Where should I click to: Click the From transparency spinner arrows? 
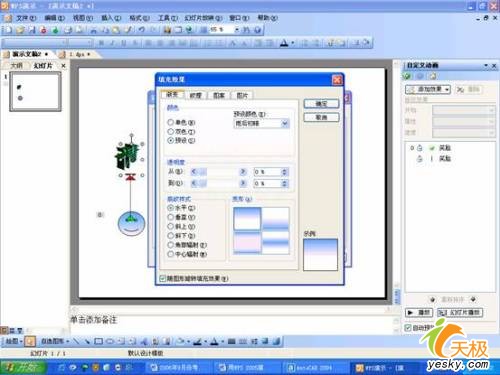pos(284,172)
